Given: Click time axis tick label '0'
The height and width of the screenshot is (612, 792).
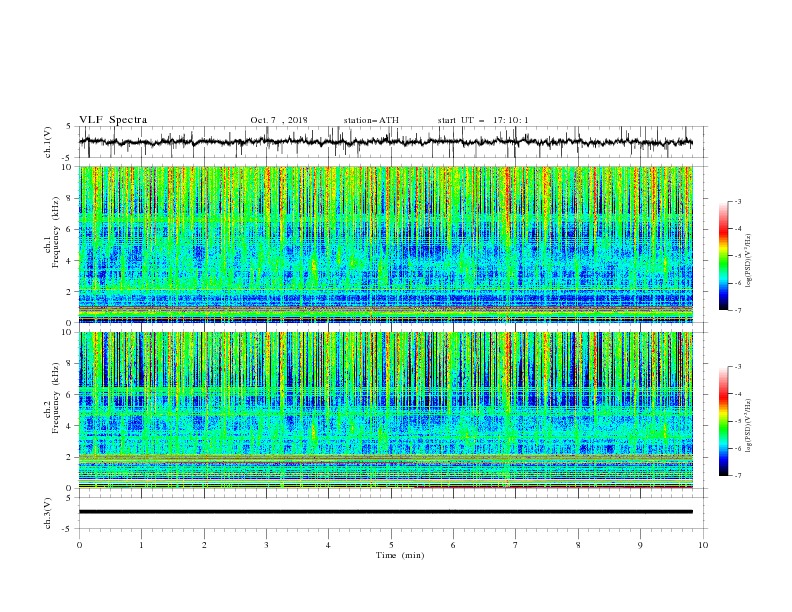Looking at the screenshot, I should coord(79,545).
